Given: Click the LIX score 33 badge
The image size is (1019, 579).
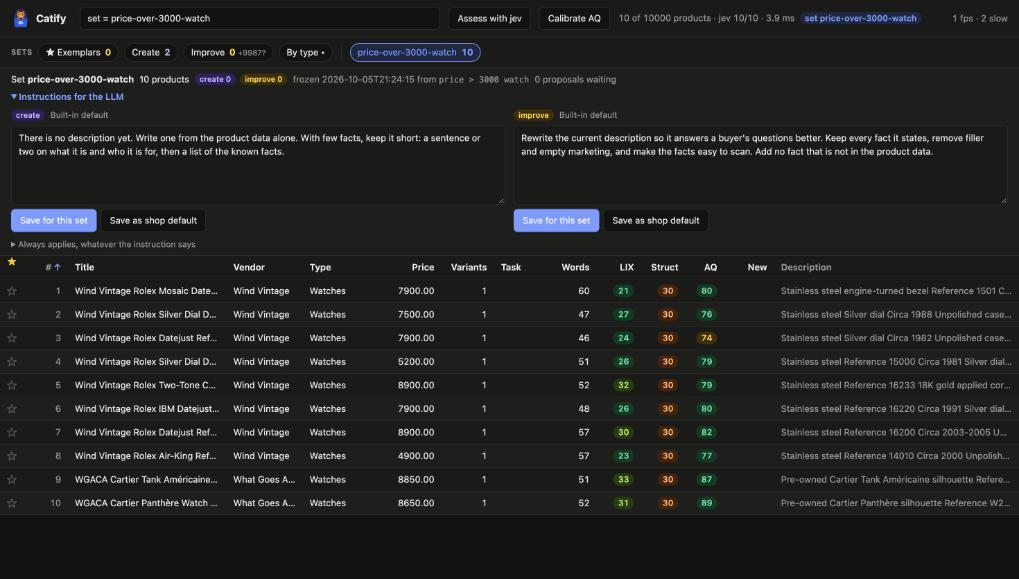Looking at the screenshot, I should point(623,480).
